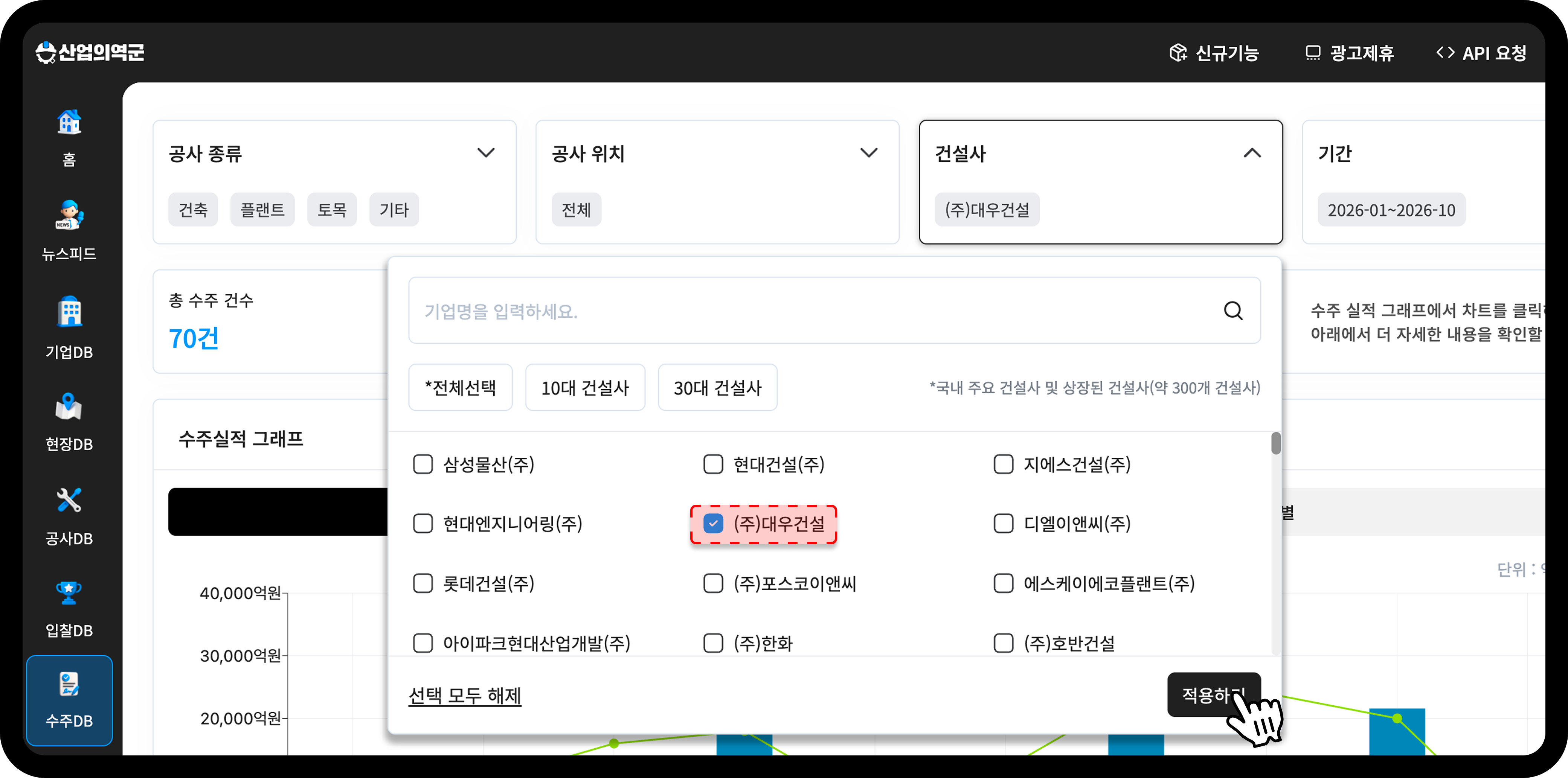
Task: Click the *전체선택 button
Action: tap(460, 387)
